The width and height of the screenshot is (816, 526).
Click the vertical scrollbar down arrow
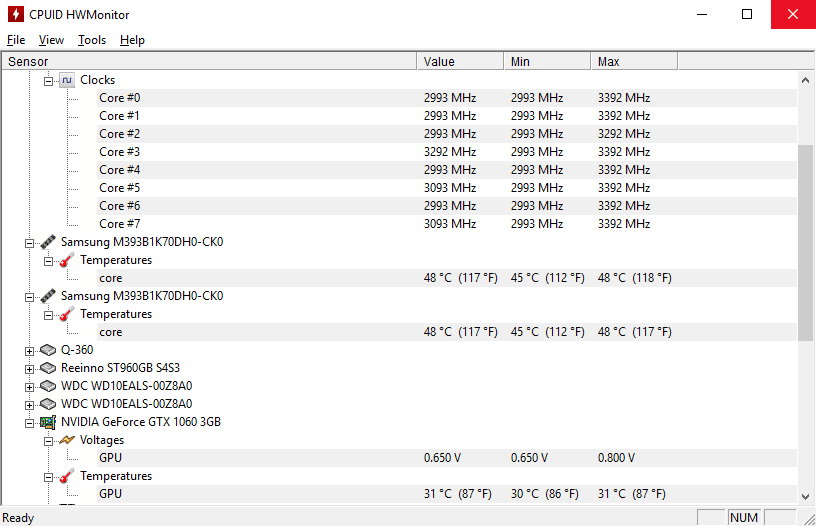click(805, 497)
